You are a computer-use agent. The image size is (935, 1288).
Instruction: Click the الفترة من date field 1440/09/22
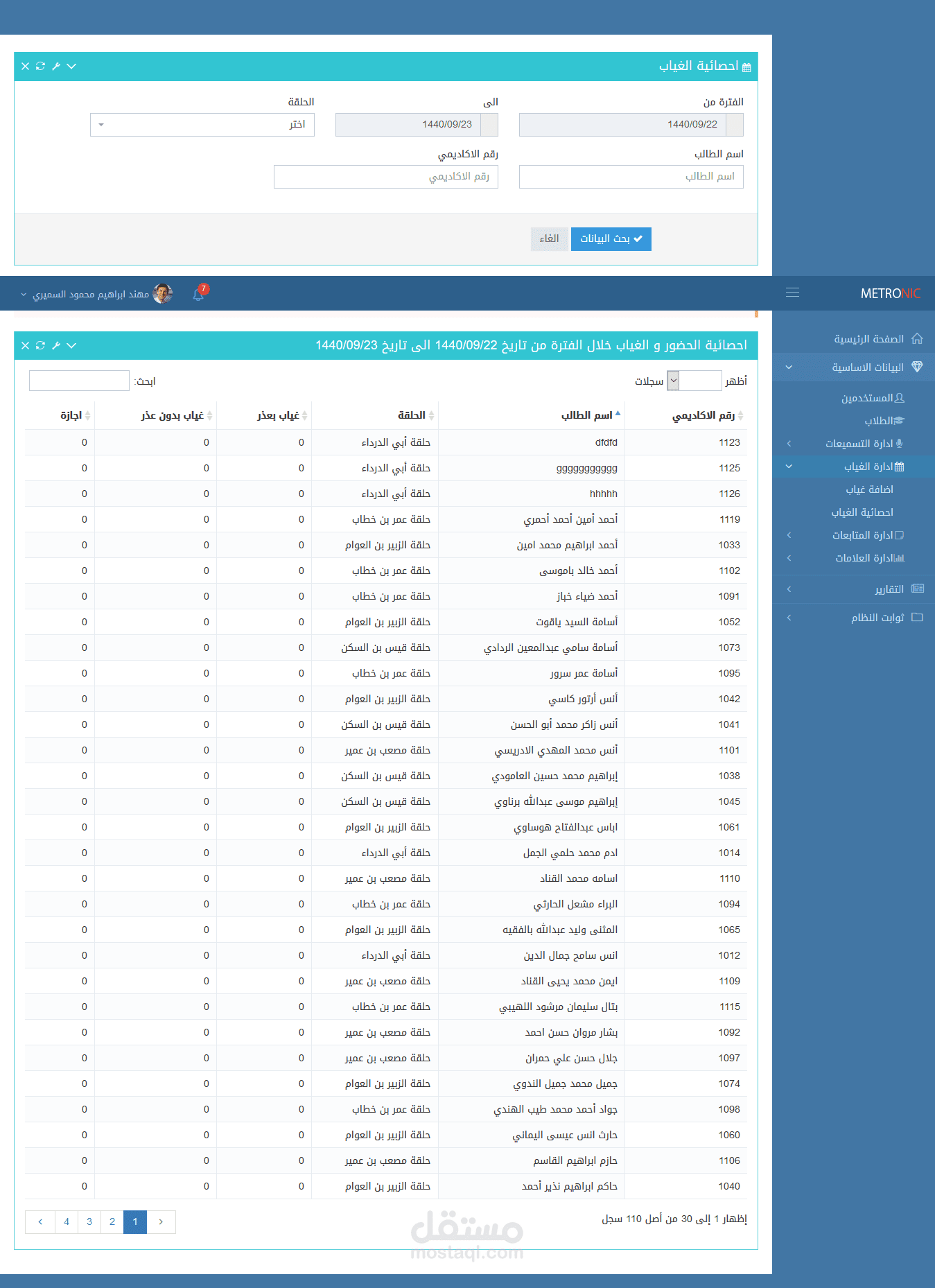622,125
